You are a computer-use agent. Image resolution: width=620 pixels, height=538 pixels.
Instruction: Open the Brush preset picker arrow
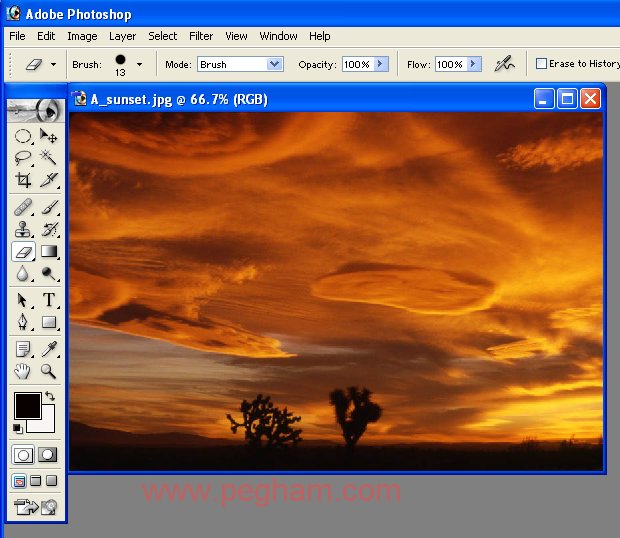tap(139, 64)
